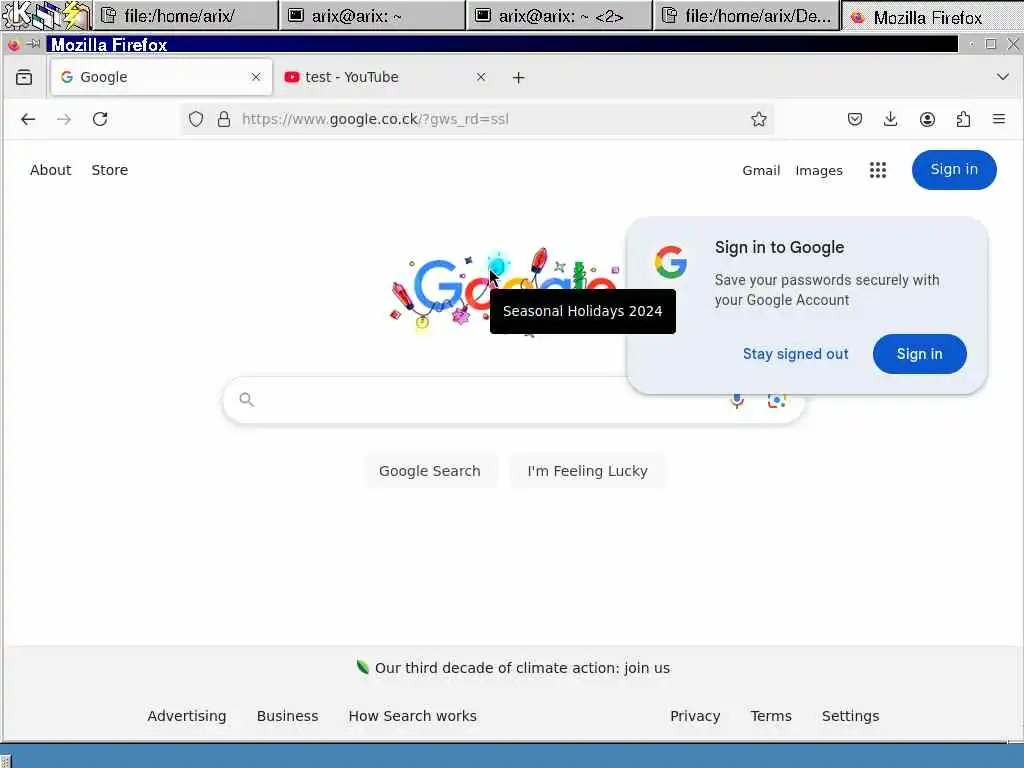Click the Sign in button in the Google header
The image size is (1024, 768).
954,170
